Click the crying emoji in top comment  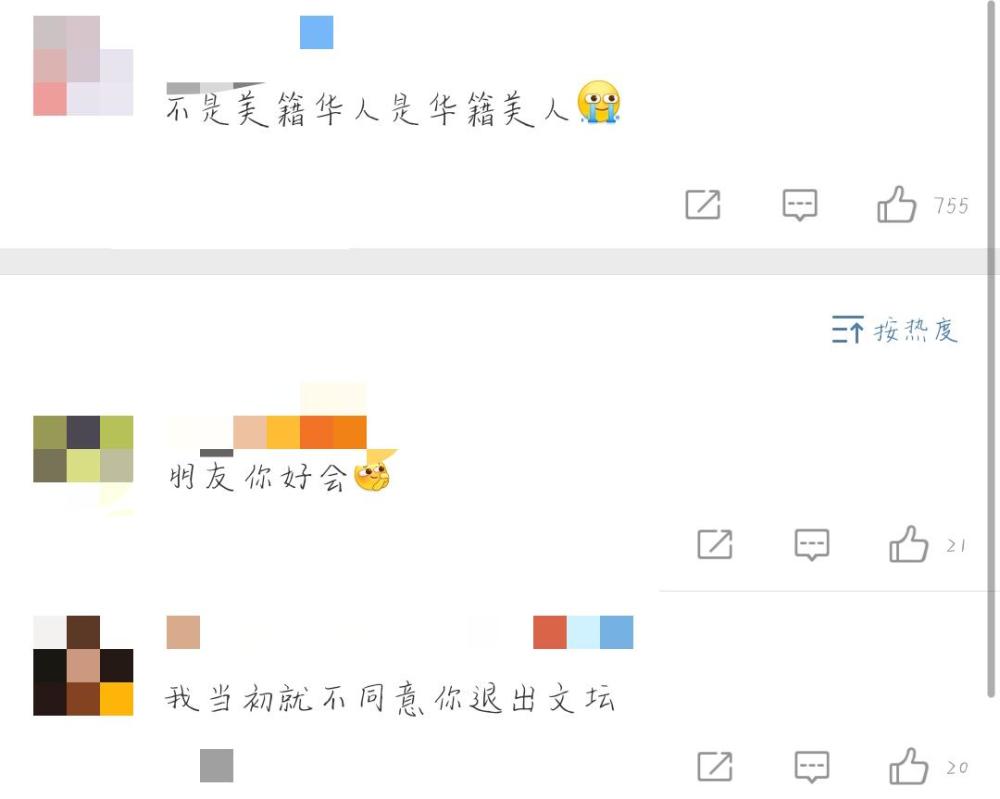pyautogui.click(x=598, y=102)
